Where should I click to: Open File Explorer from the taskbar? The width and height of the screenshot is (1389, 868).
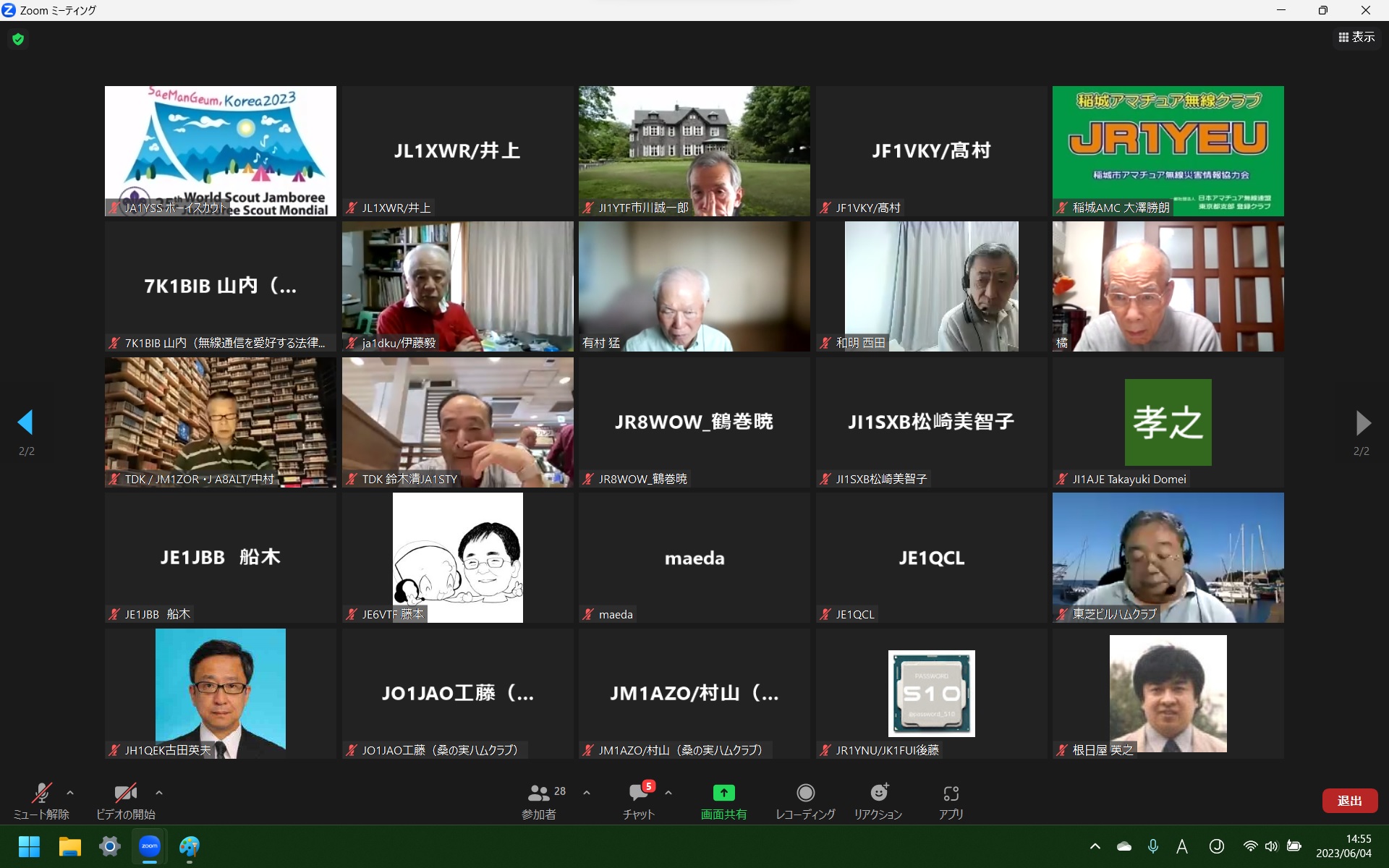point(70,846)
